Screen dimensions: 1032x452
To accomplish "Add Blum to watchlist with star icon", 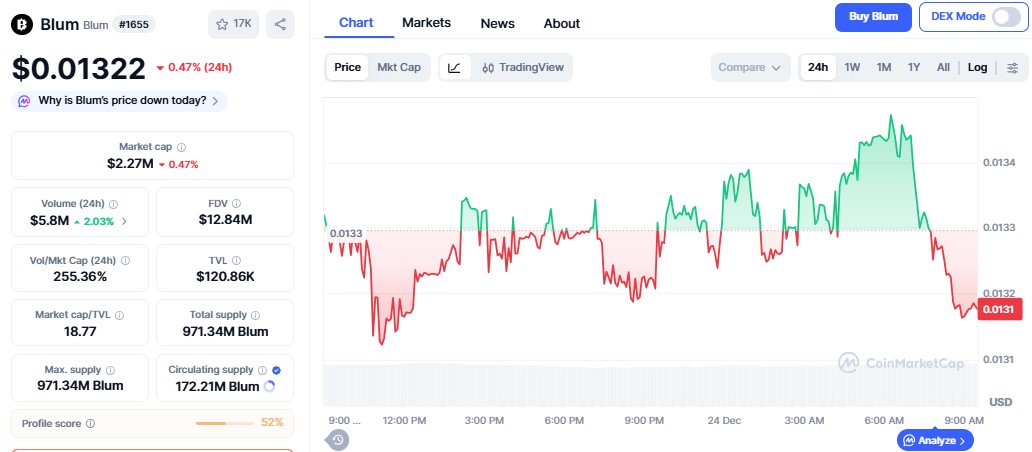I will pos(222,24).
